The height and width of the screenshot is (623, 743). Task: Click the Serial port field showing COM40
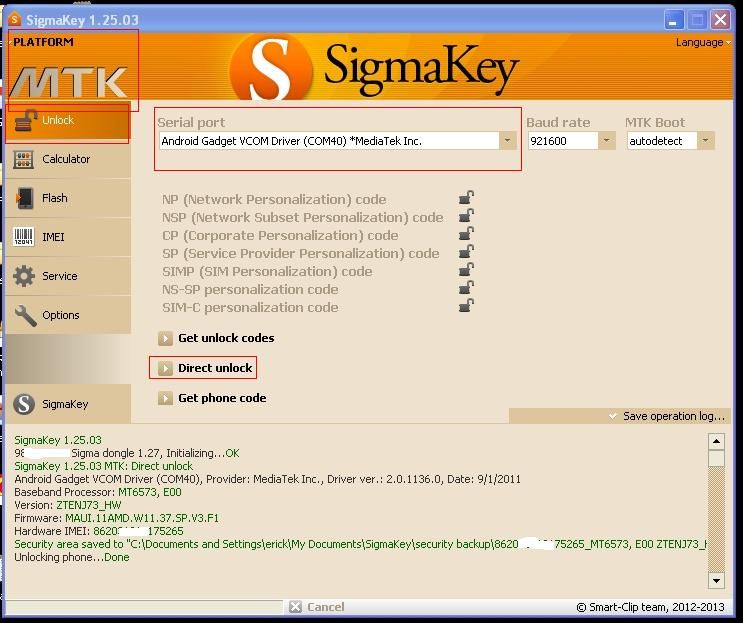click(x=329, y=141)
